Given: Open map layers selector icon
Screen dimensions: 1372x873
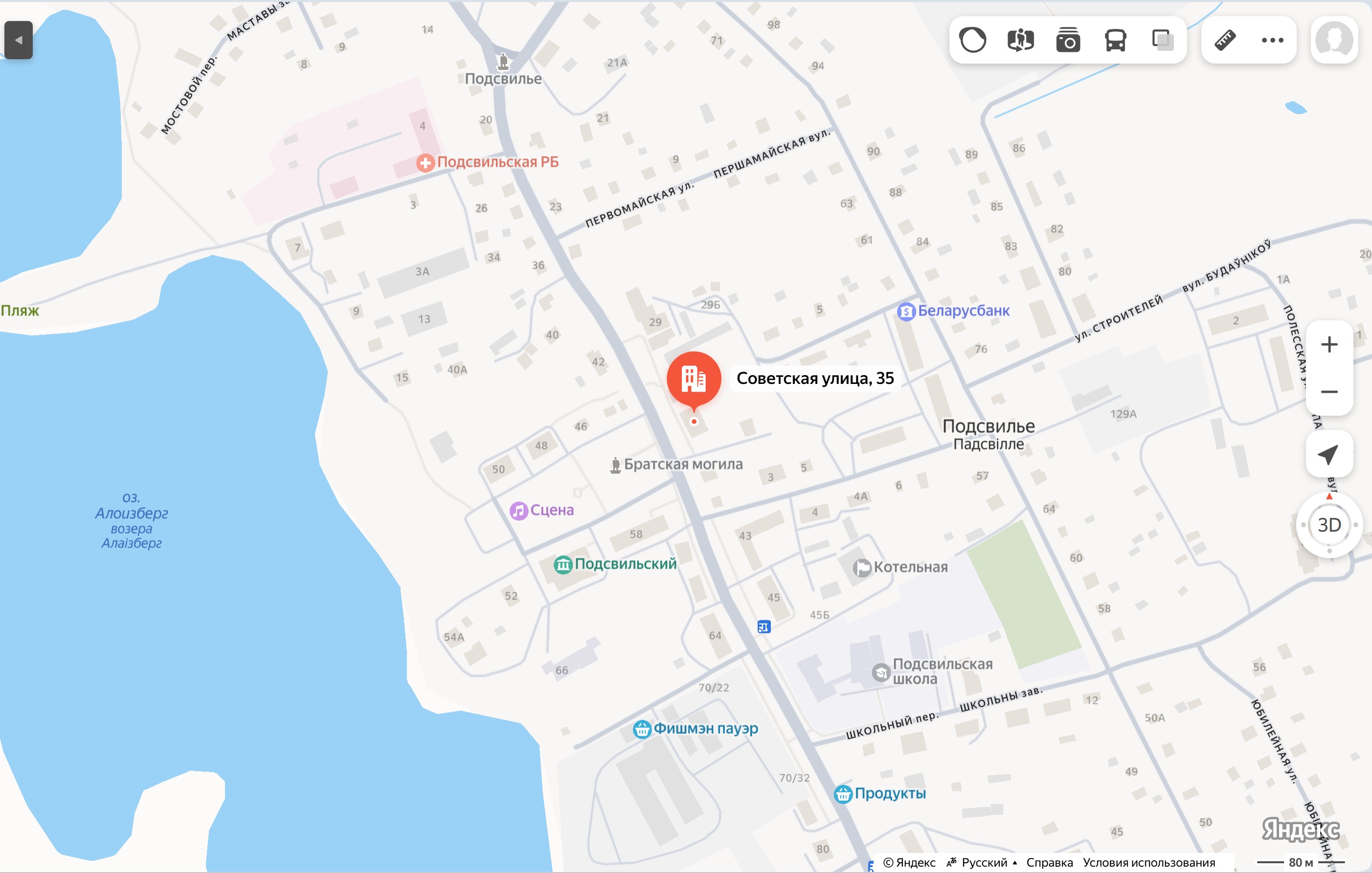Looking at the screenshot, I should [x=1162, y=40].
